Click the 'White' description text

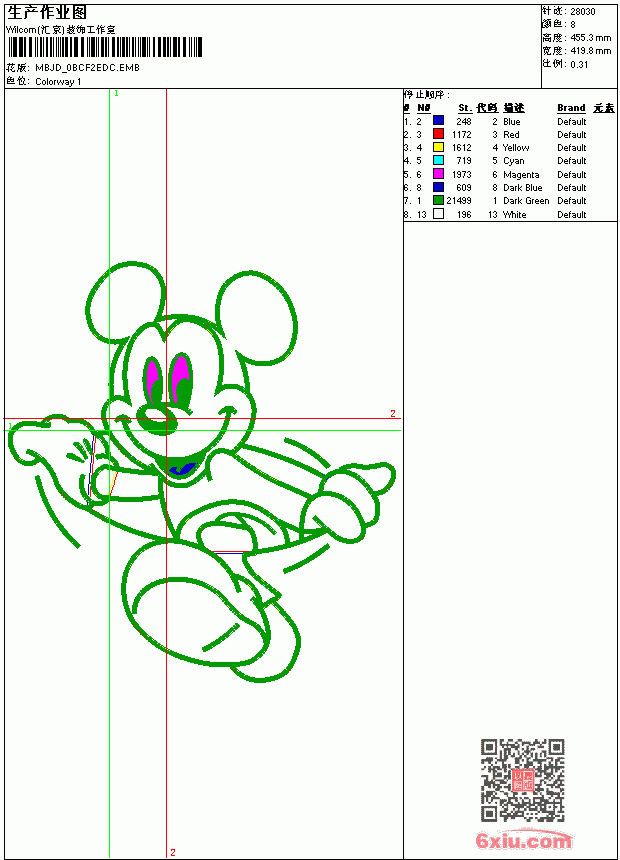(514, 214)
